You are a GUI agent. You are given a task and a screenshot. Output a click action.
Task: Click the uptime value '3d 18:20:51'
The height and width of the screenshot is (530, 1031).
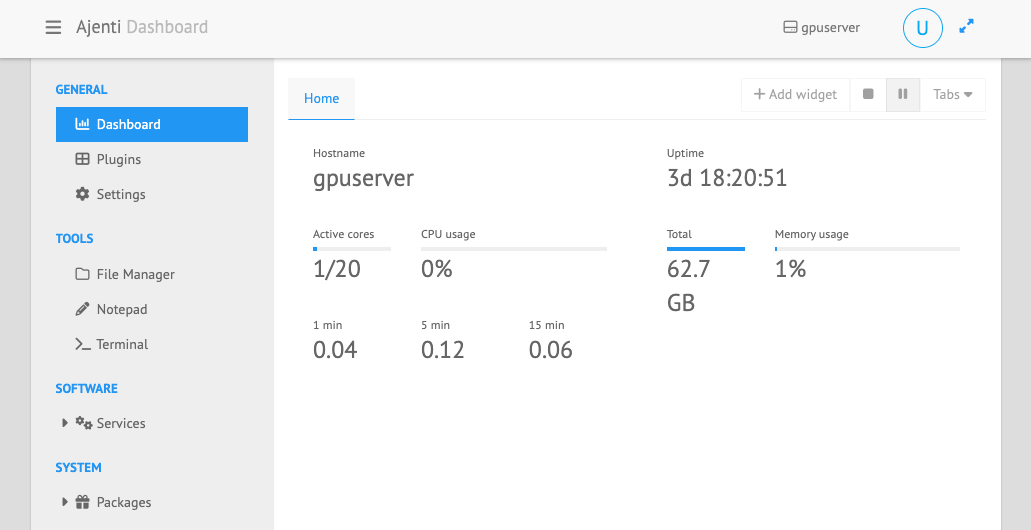[727, 178]
